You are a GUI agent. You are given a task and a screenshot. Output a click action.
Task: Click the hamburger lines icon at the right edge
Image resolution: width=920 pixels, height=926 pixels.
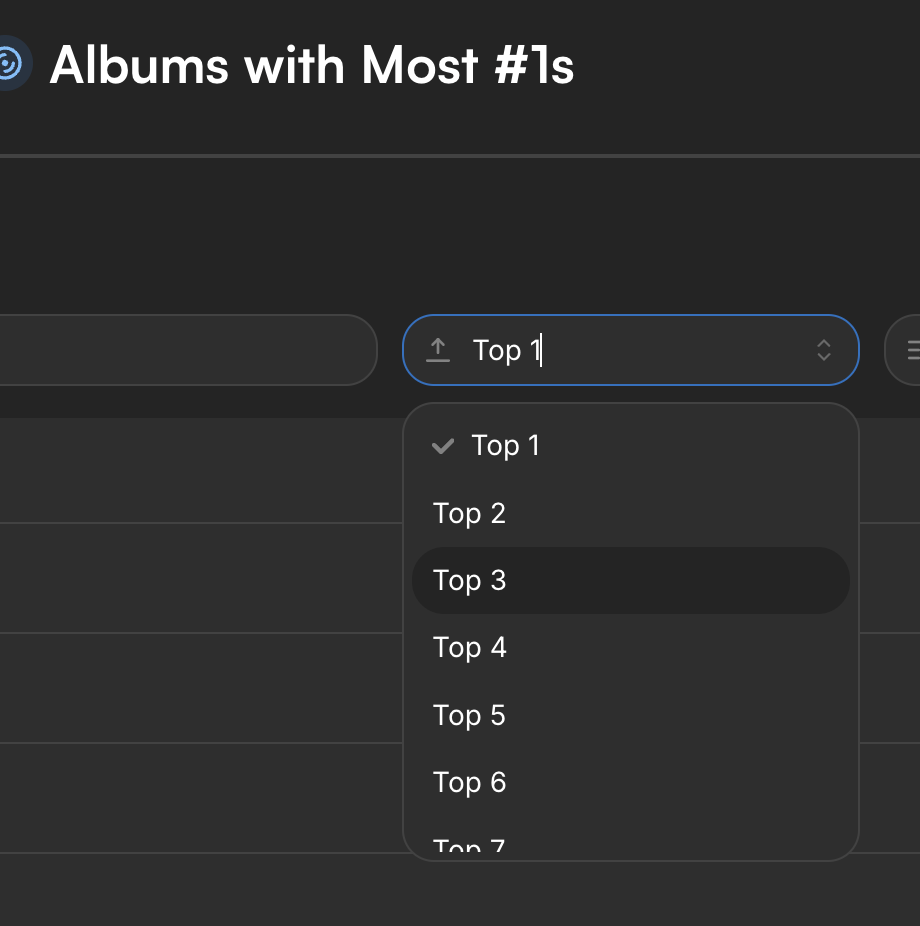click(x=913, y=350)
